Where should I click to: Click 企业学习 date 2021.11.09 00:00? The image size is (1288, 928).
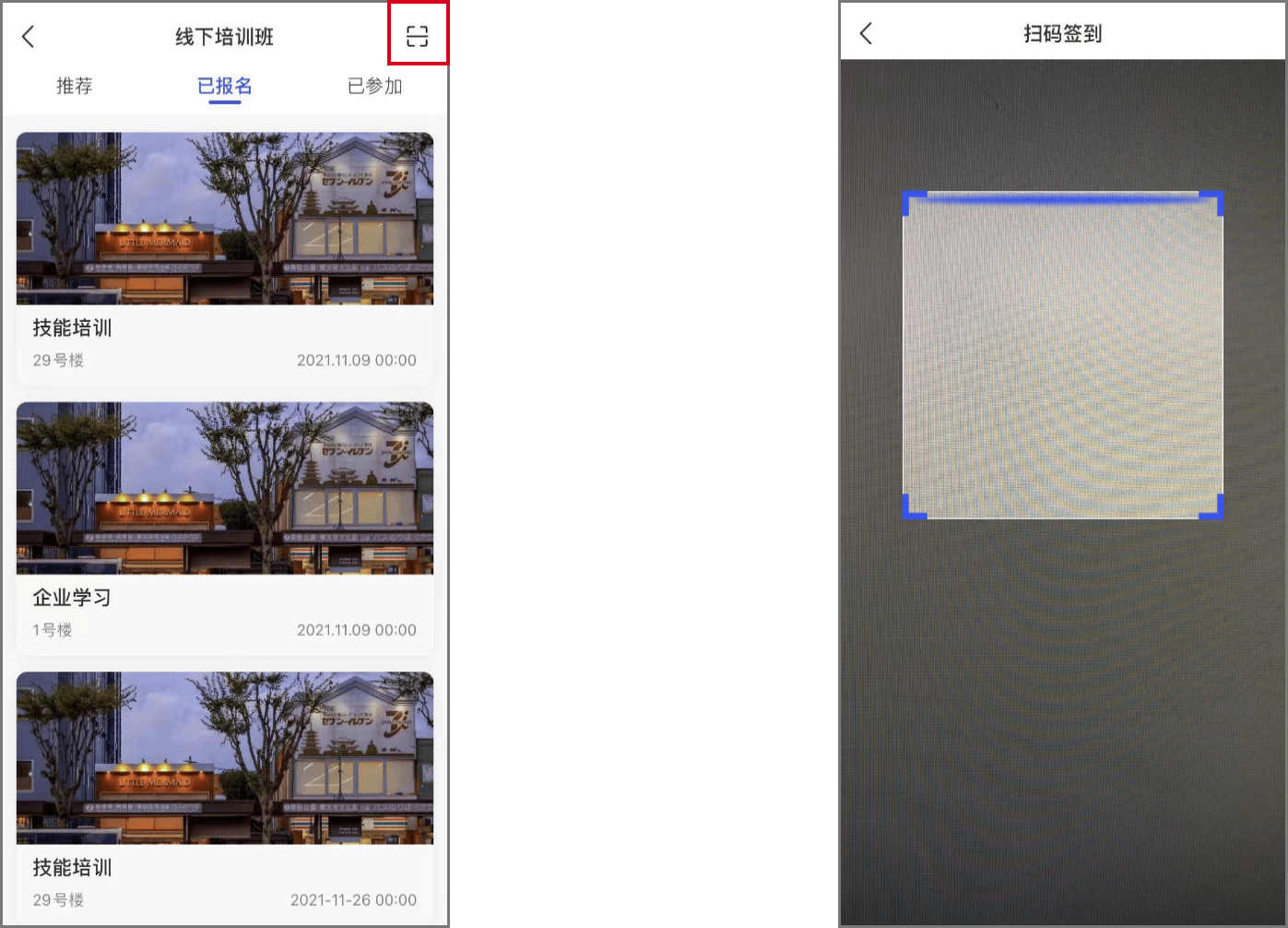tap(357, 630)
